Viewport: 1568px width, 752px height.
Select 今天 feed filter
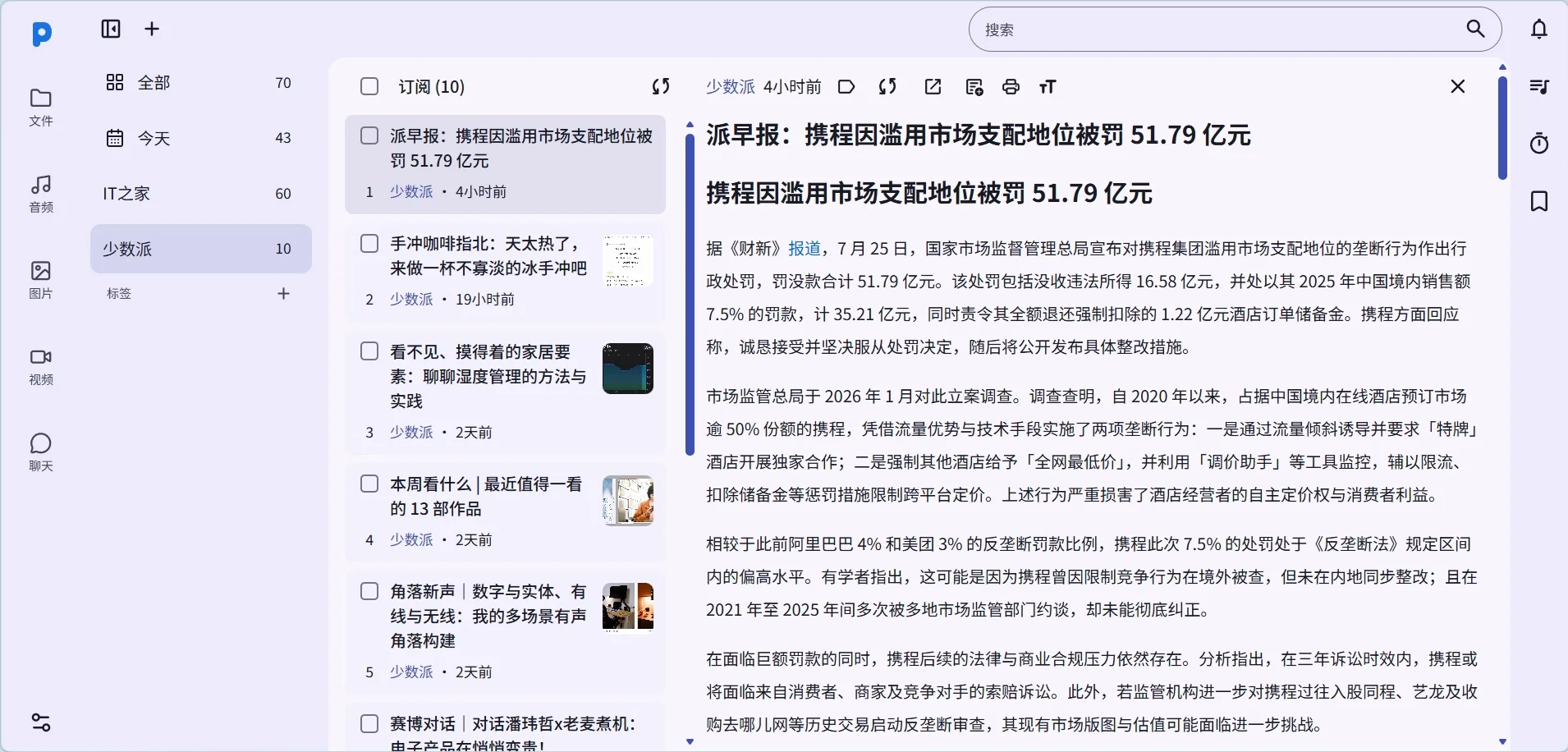click(201, 138)
